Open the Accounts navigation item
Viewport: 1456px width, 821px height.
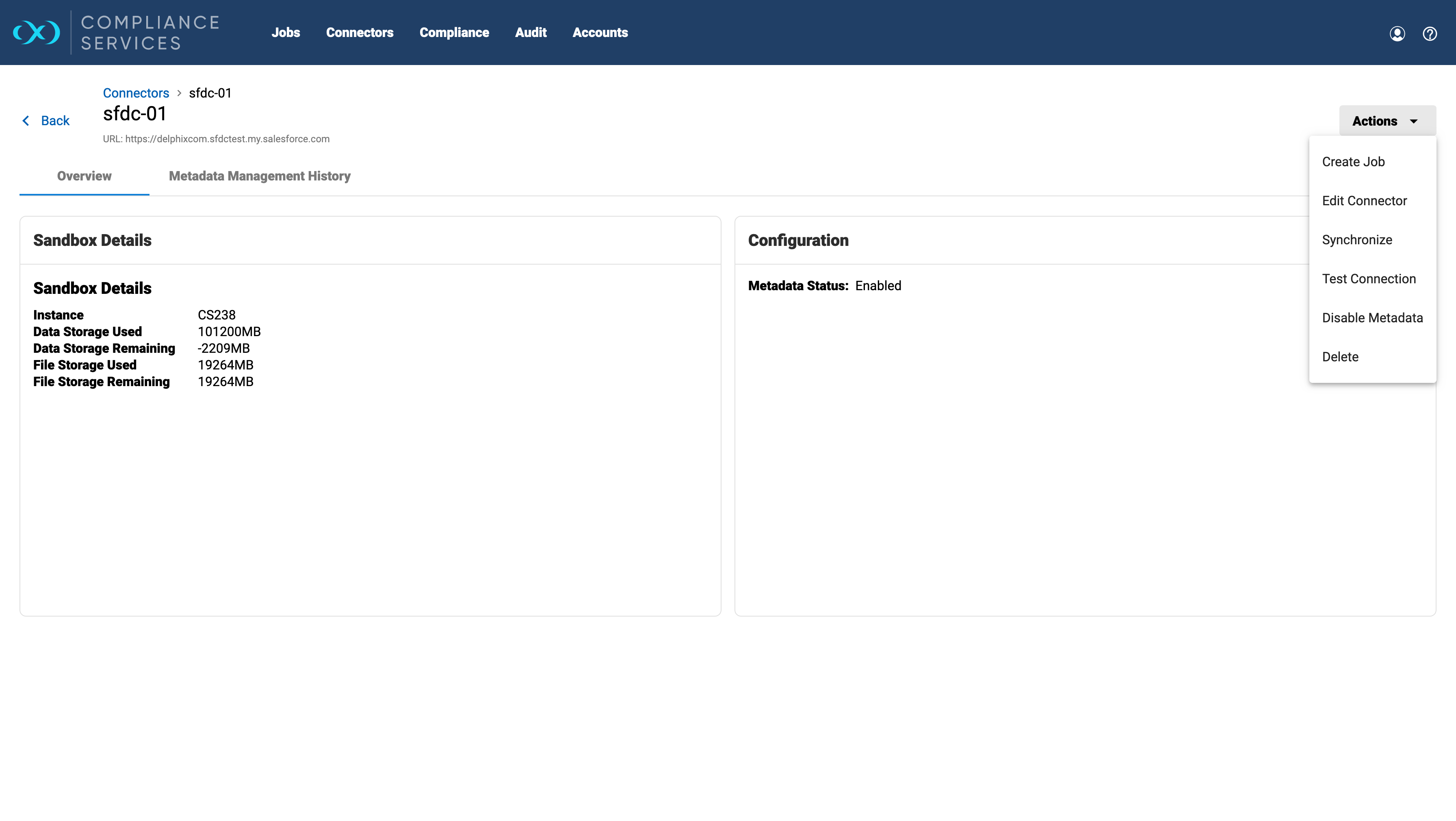(600, 33)
